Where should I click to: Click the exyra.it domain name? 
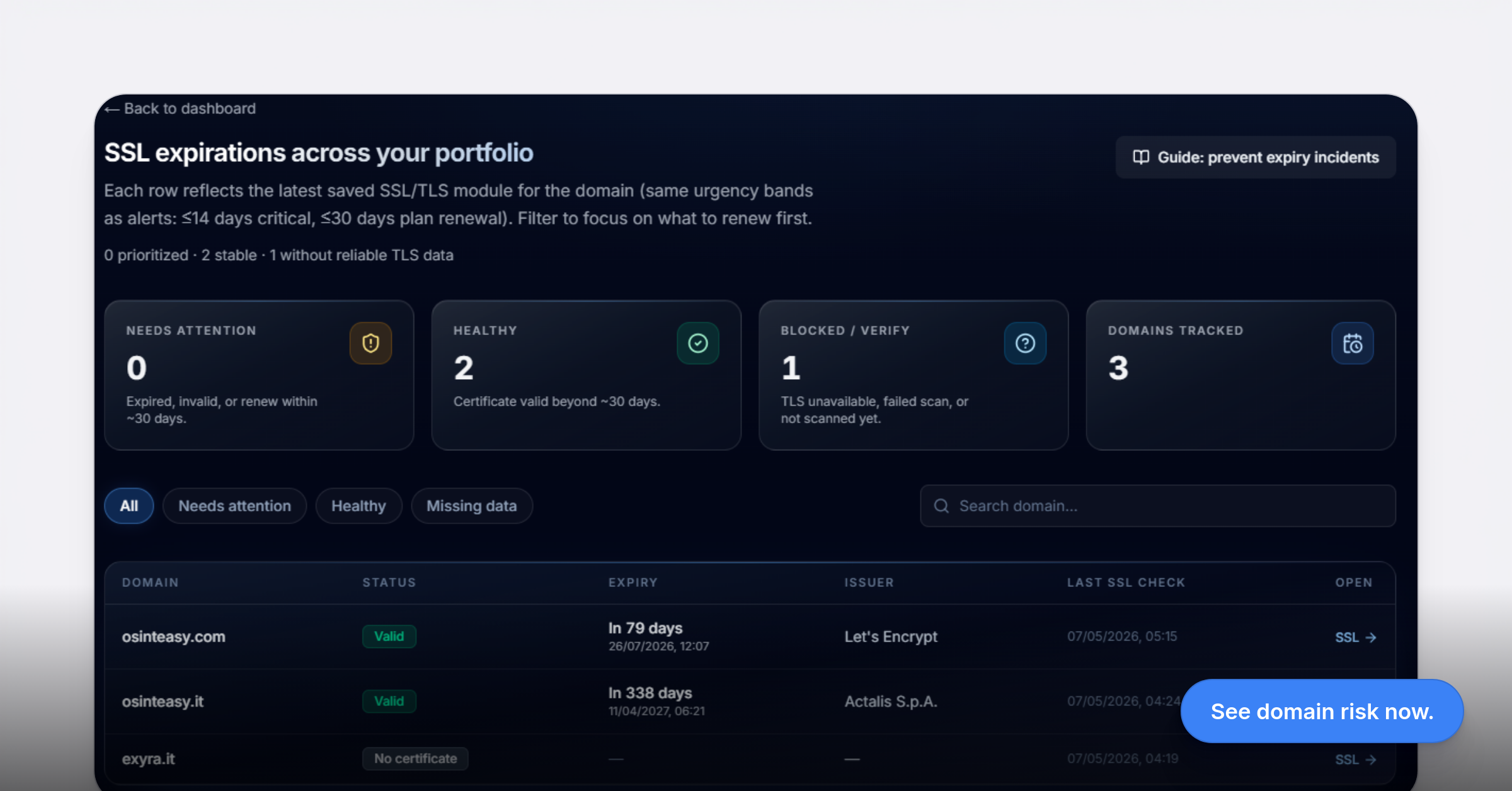[x=148, y=759]
